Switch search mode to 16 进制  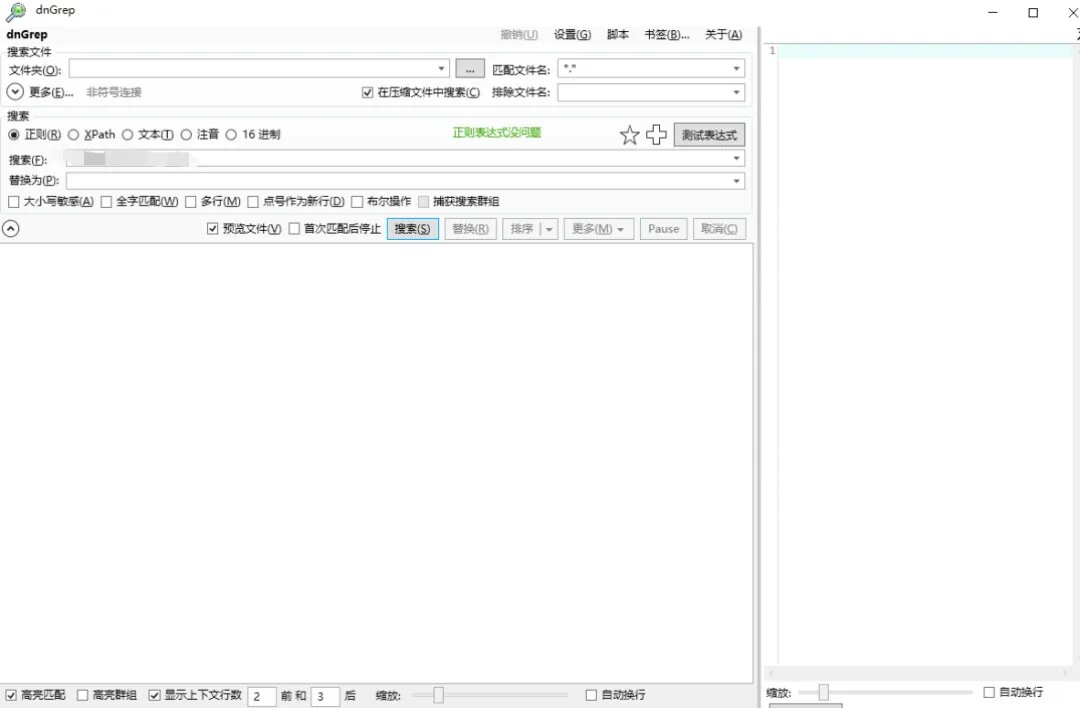[x=231, y=134]
